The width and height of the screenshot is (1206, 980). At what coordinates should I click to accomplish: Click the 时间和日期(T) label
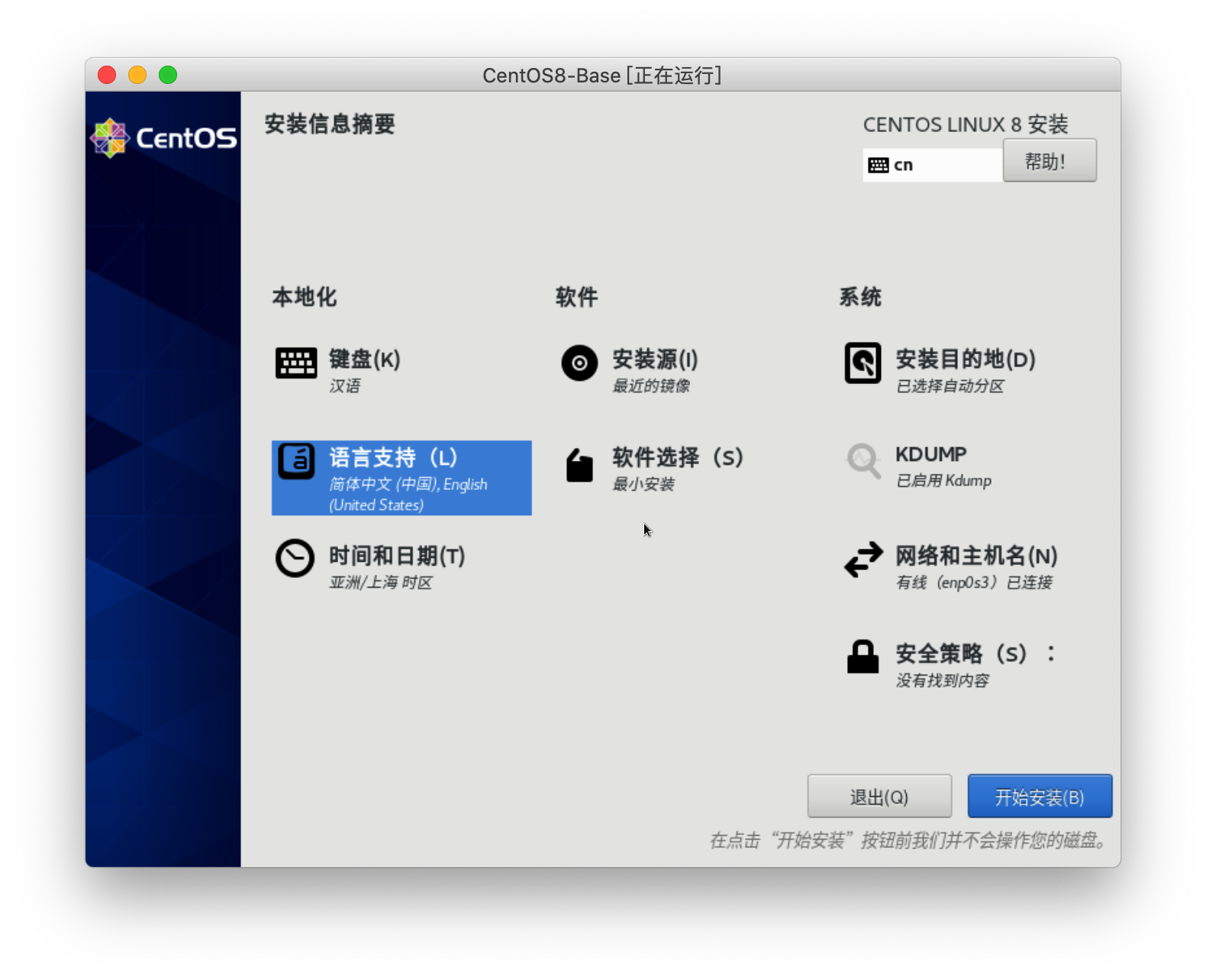397,556
